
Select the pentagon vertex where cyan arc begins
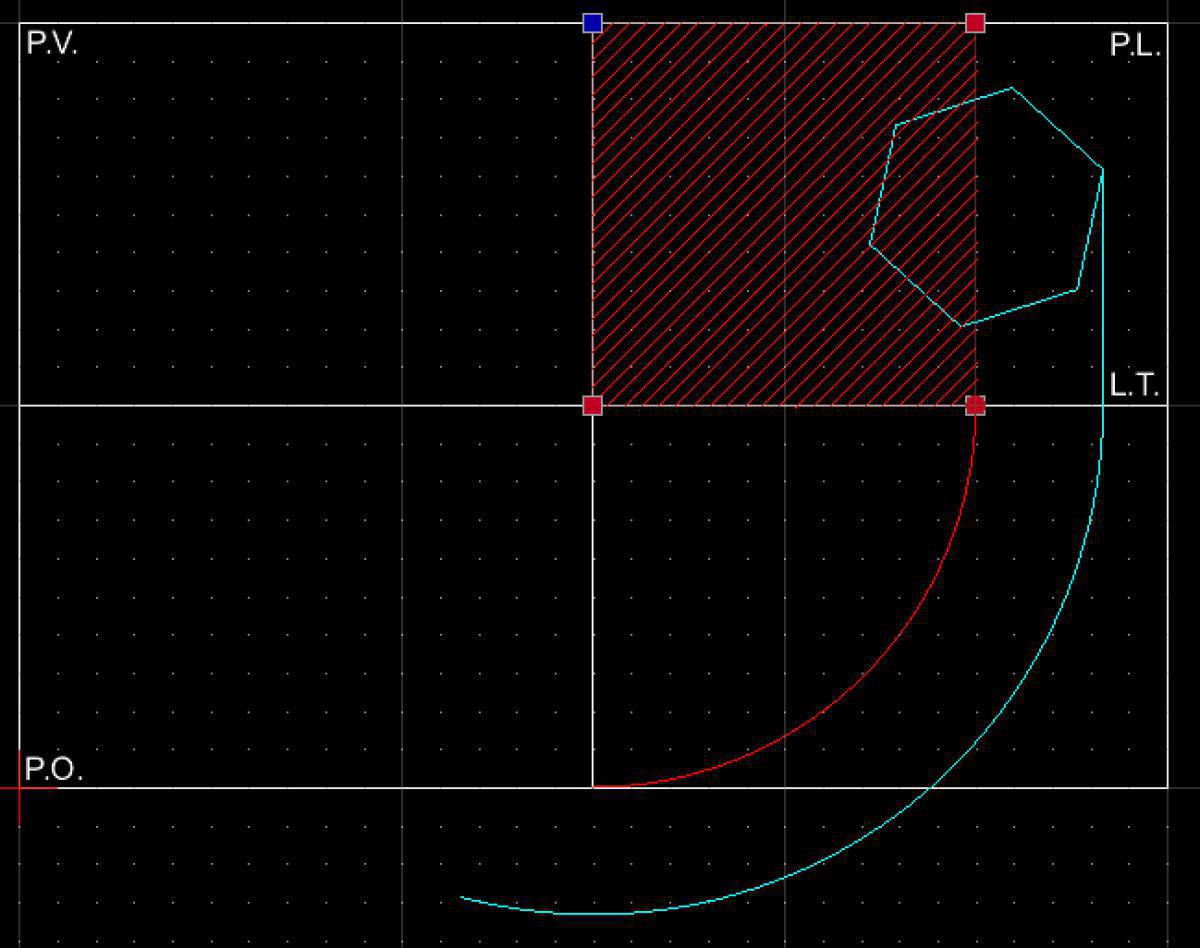click(x=1102, y=170)
